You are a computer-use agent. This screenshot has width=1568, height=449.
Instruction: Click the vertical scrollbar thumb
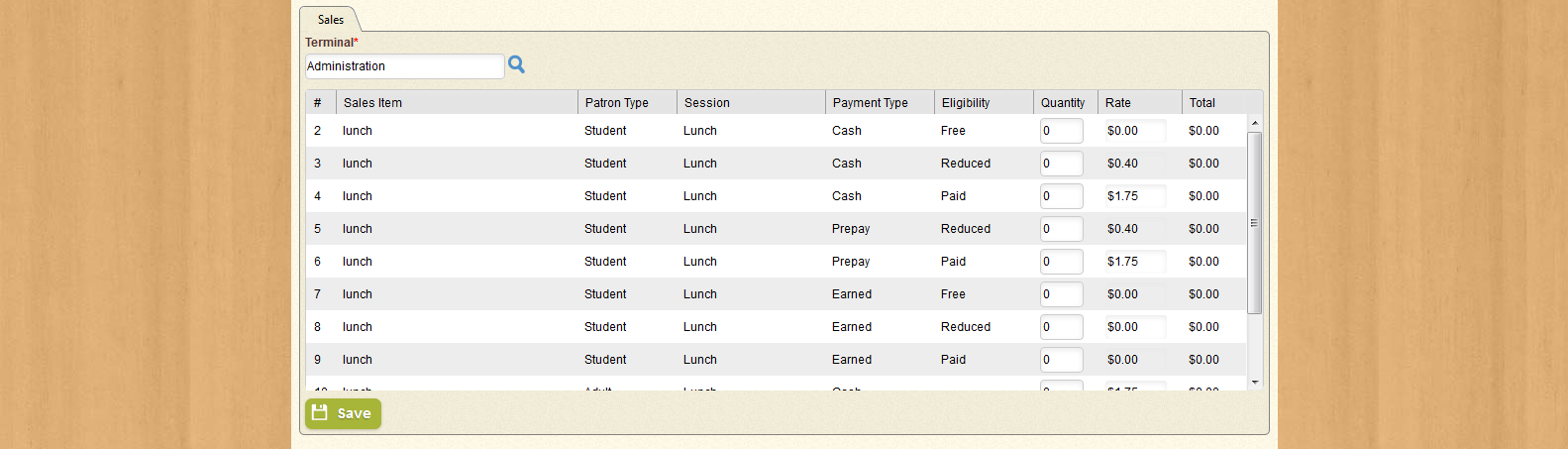coord(1255,223)
